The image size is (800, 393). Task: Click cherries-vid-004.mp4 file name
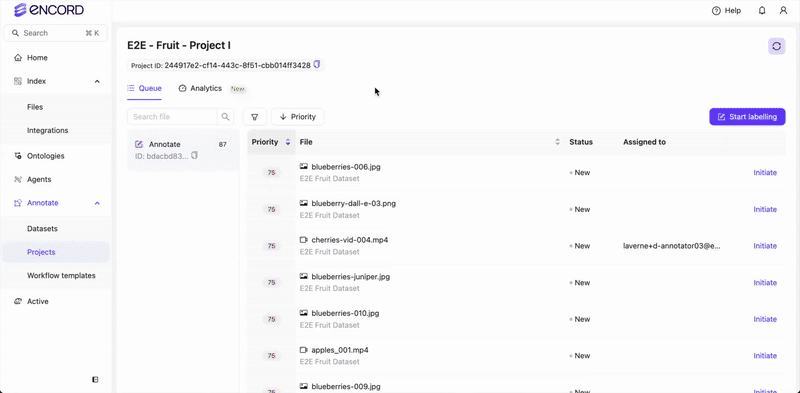(x=349, y=240)
